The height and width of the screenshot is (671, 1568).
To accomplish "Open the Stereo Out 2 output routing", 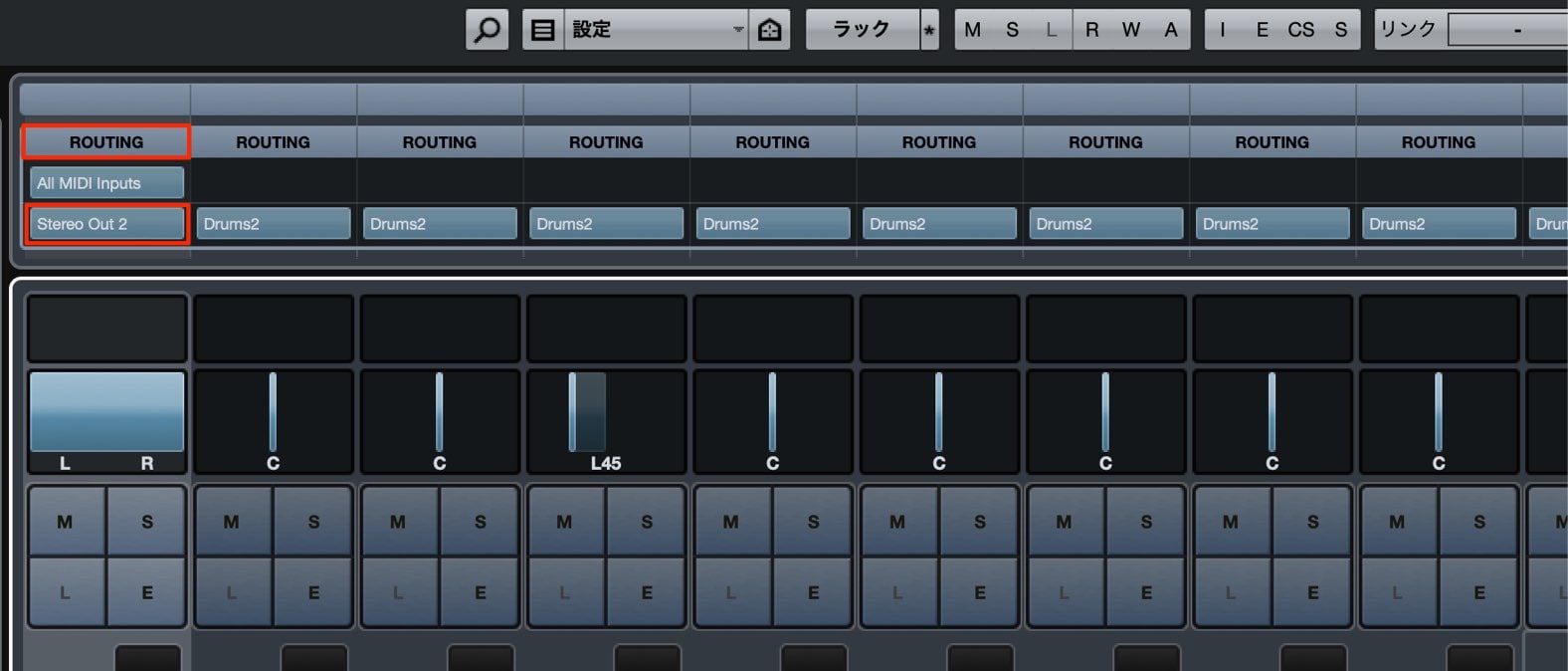I will tap(106, 224).
